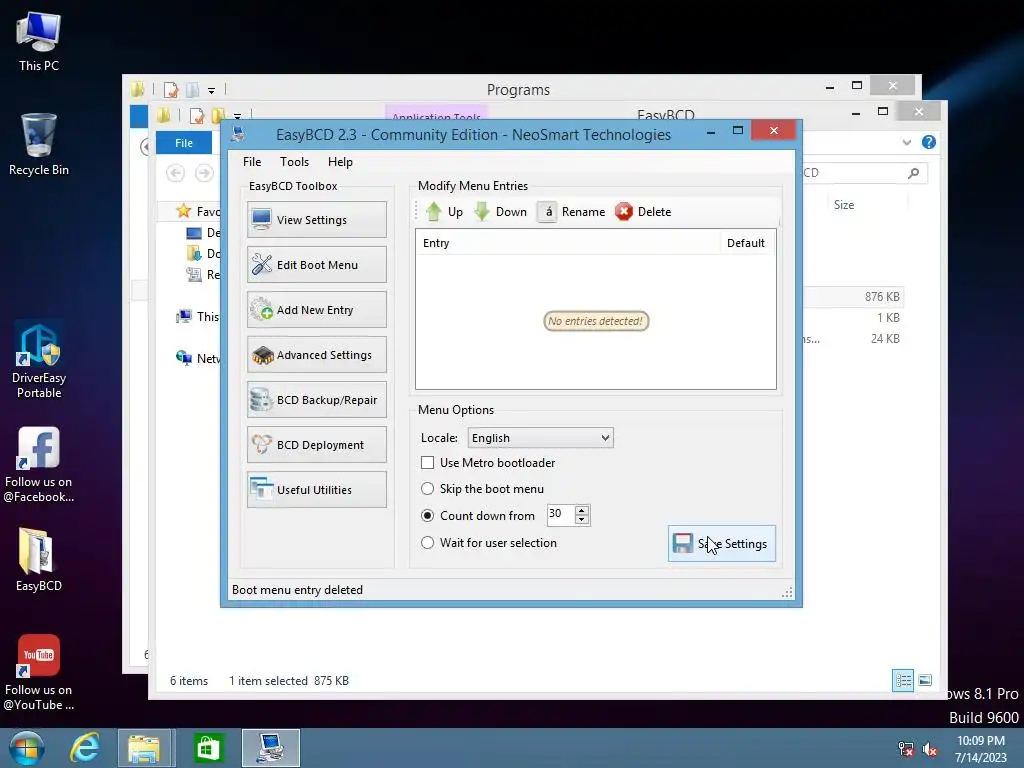The width and height of the screenshot is (1024, 768).
Task: Open This PC desktop icon
Action: 39,40
